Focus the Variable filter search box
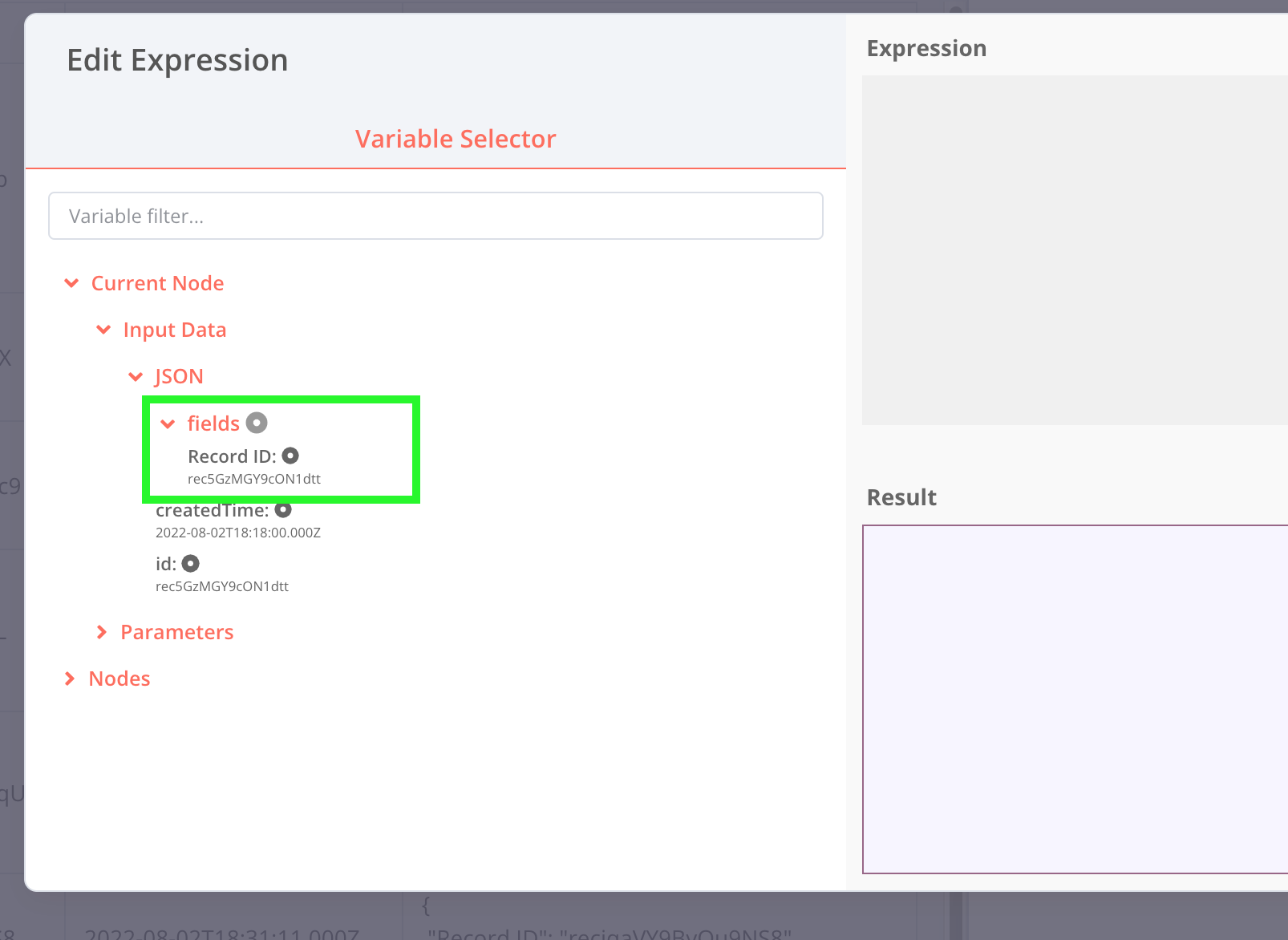1288x940 pixels. (x=435, y=216)
